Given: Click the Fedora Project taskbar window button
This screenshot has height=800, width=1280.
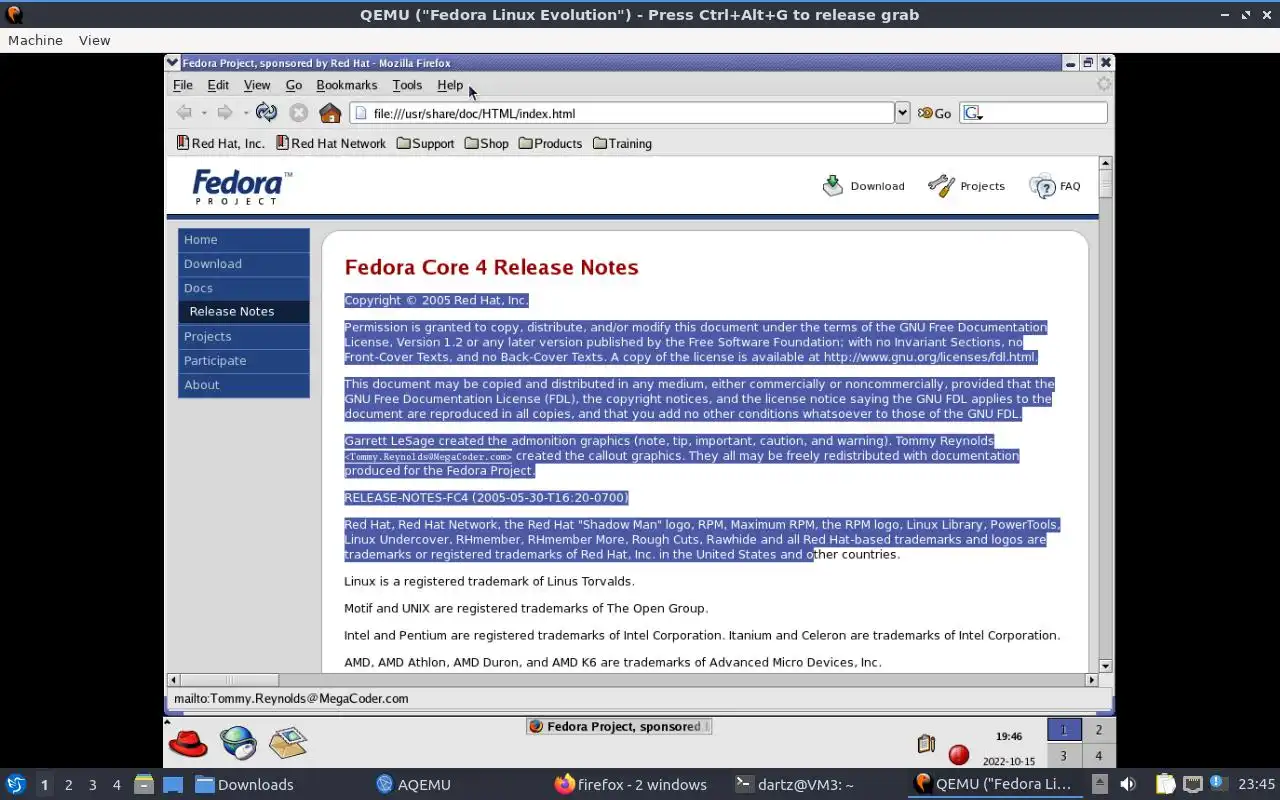Looking at the screenshot, I should (x=618, y=727).
